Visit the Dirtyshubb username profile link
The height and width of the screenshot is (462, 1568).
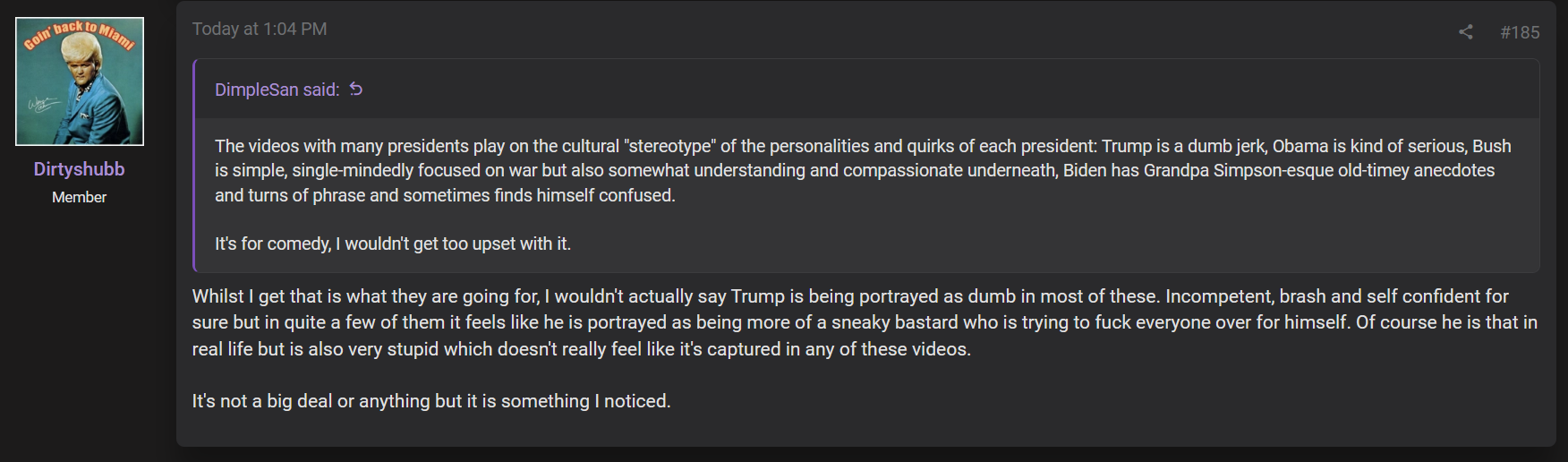tap(80, 169)
